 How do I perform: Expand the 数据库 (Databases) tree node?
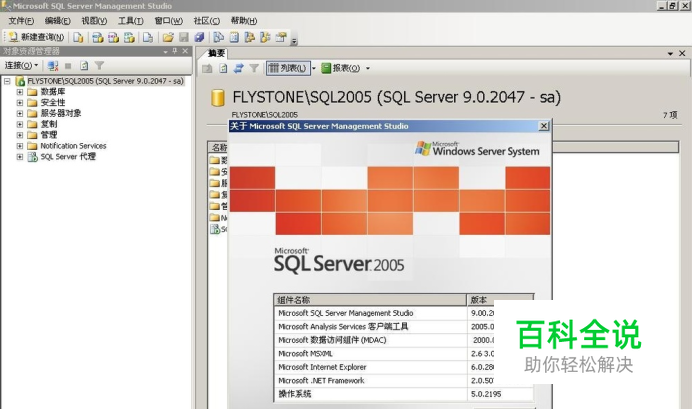[20, 92]
